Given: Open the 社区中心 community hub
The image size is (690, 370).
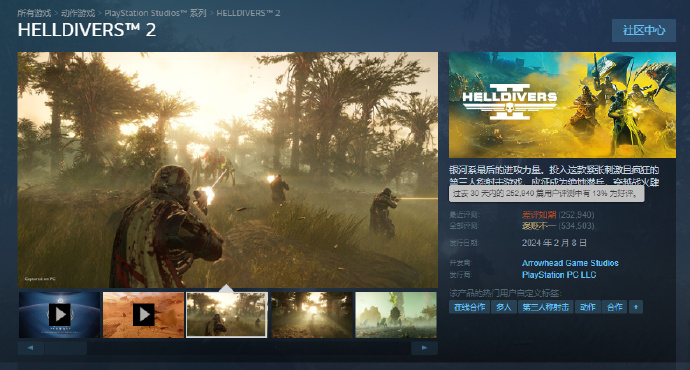Looking at the screenshot, I should pos(644,30).
